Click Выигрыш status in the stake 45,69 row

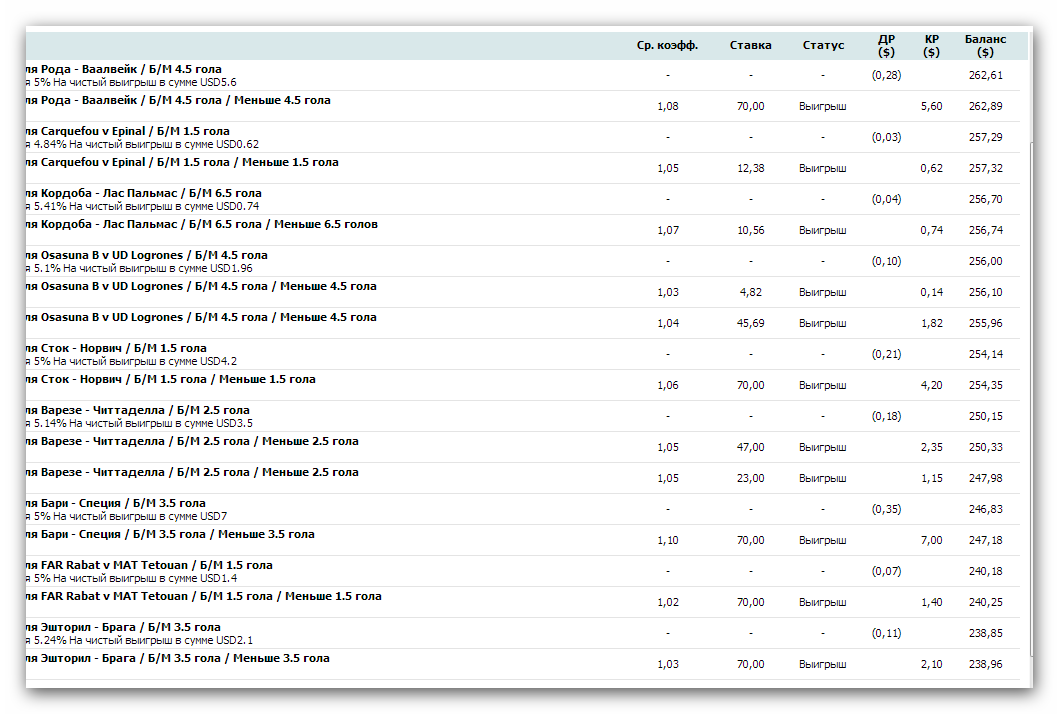click(822, 324)
